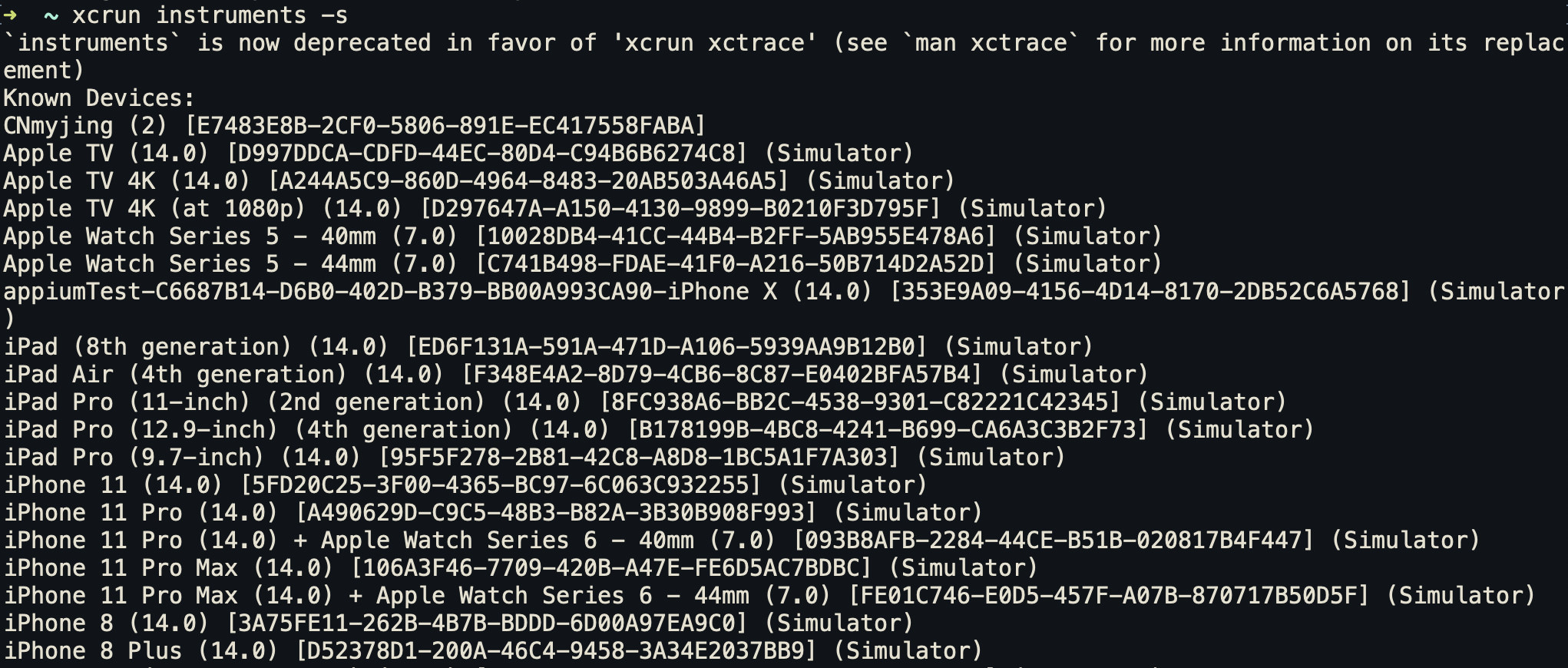1568x668 pixels.
Task: Click the 'xcrun instruments -s' command text
Action: [x=210, y=15]
